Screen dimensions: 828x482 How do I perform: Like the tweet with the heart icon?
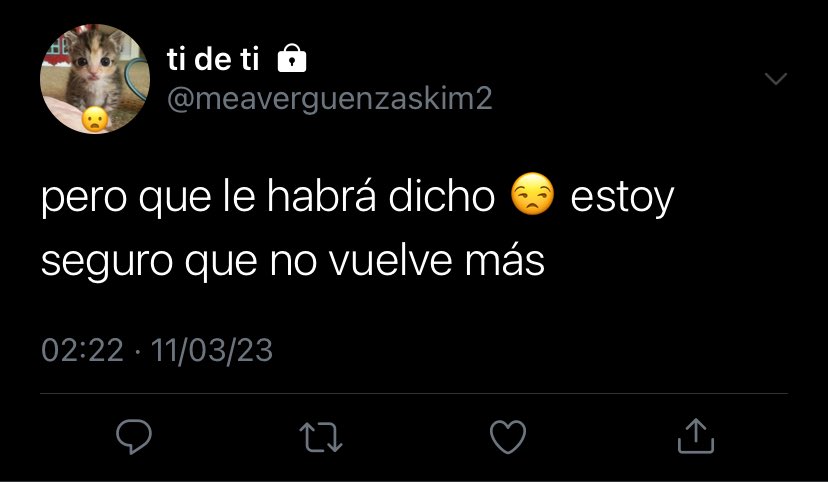[508, 437]
